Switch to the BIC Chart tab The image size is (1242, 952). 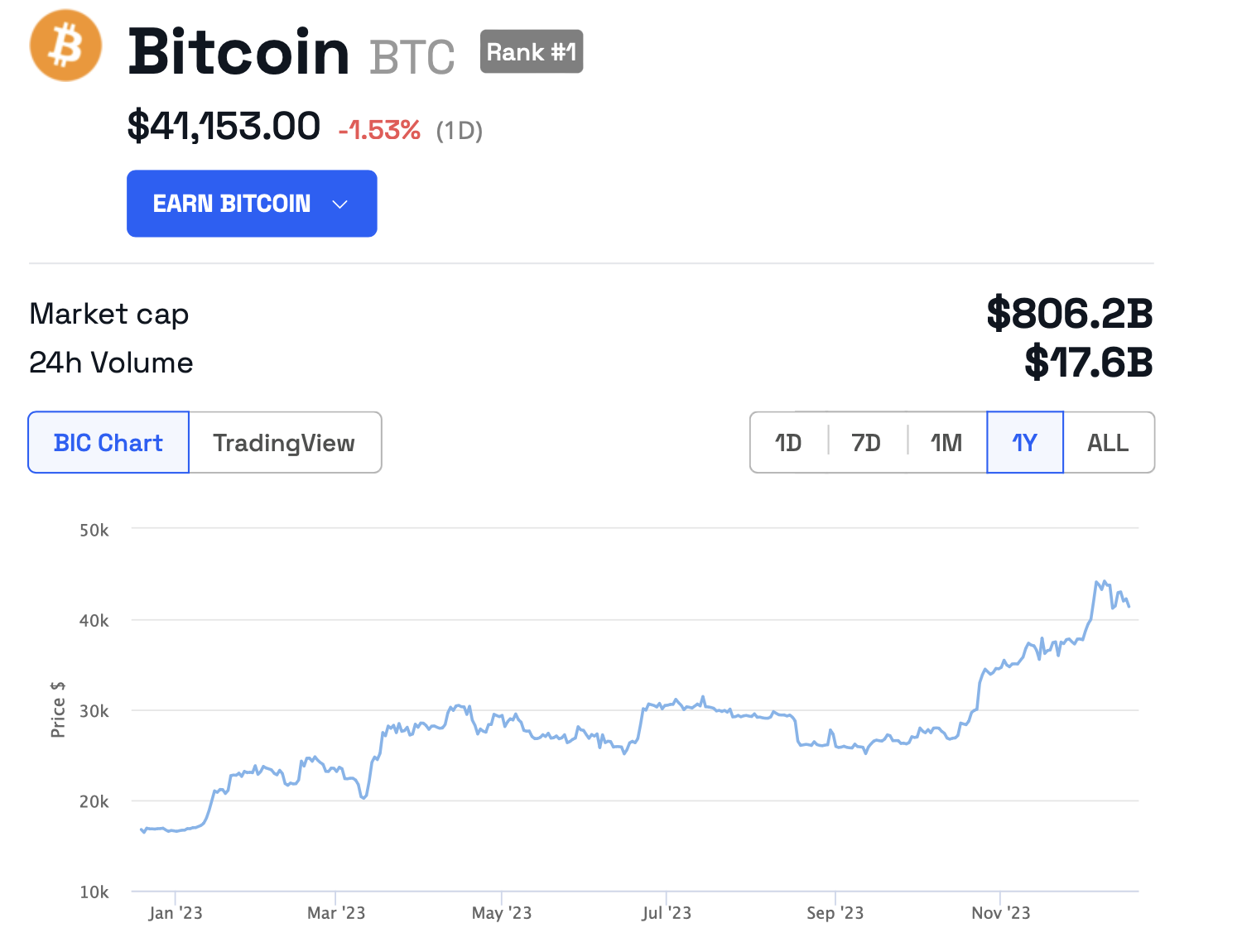[x=108, y=443]
